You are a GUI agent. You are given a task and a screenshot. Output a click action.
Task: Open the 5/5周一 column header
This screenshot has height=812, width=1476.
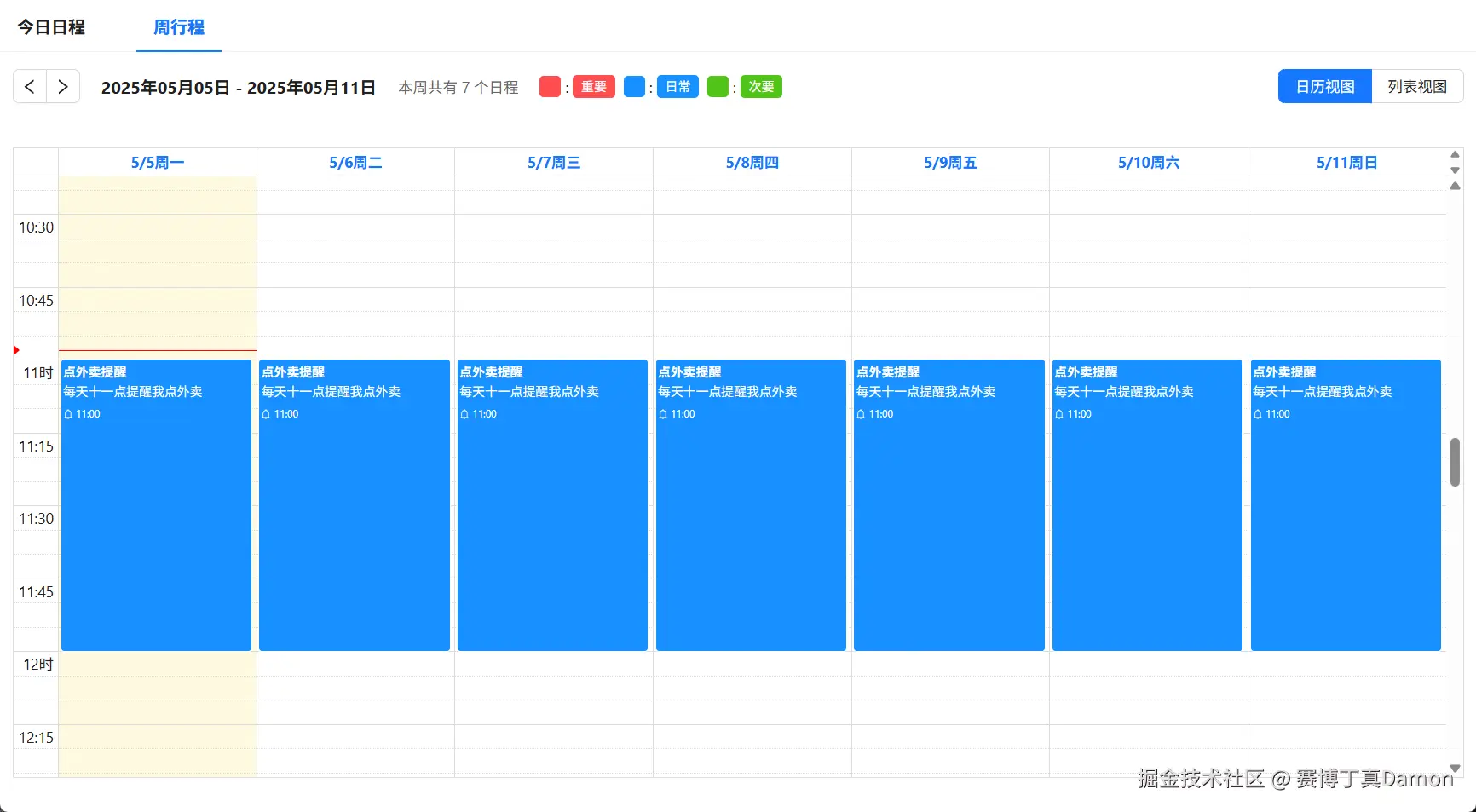click(x=158, y=162)
